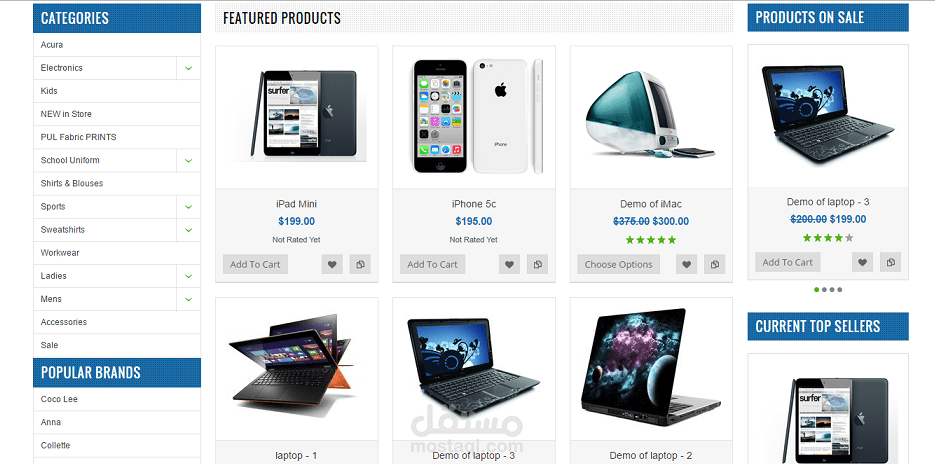Add iPhone 5c to wishlist via heart icon

509,264
